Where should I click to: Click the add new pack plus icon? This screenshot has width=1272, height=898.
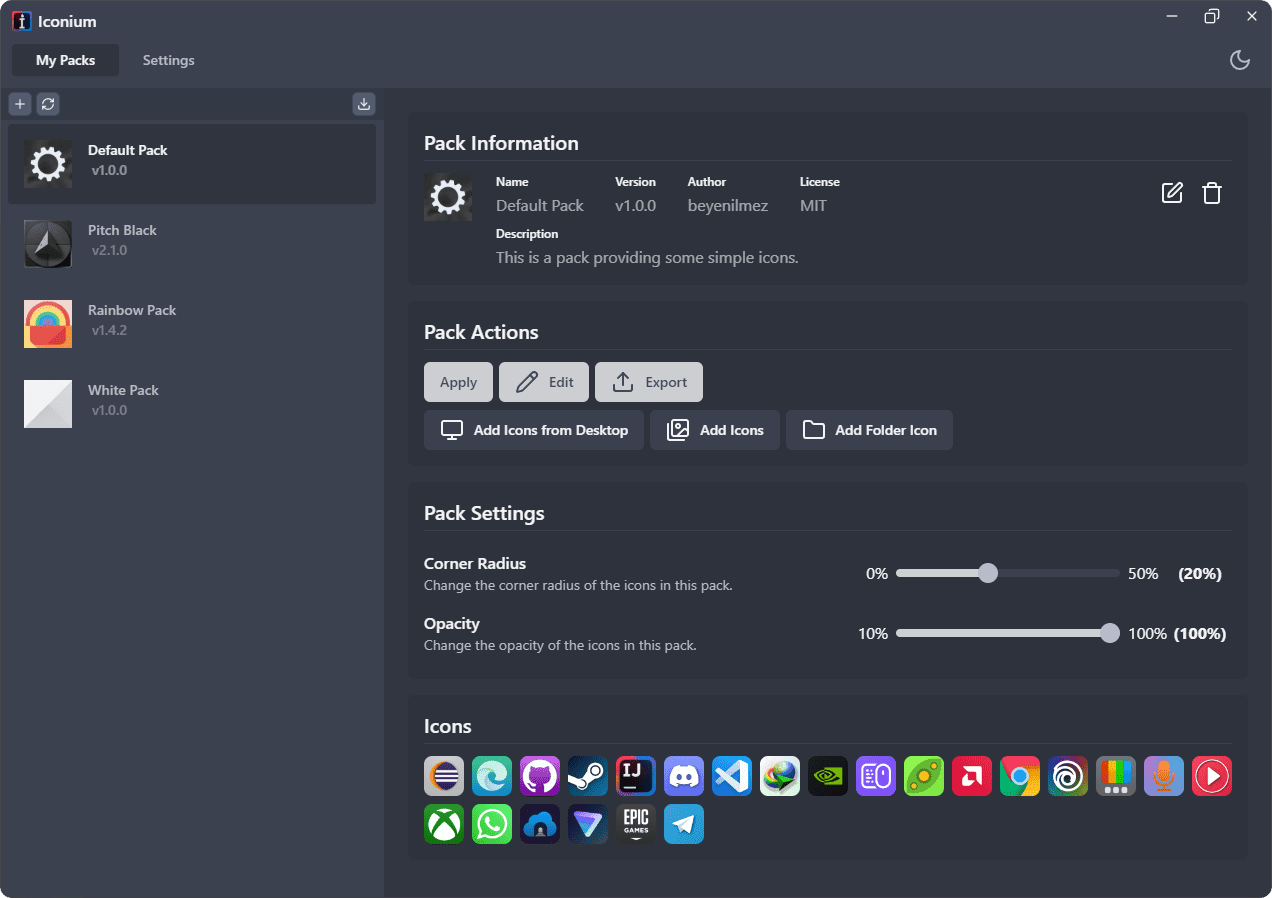pyautogui.click(x=20, y=104)
